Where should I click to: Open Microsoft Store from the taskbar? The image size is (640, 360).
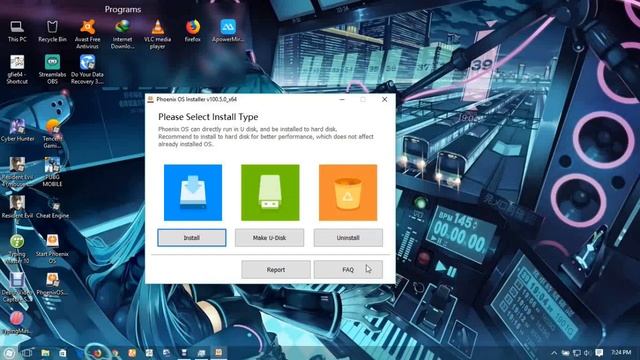62,353
